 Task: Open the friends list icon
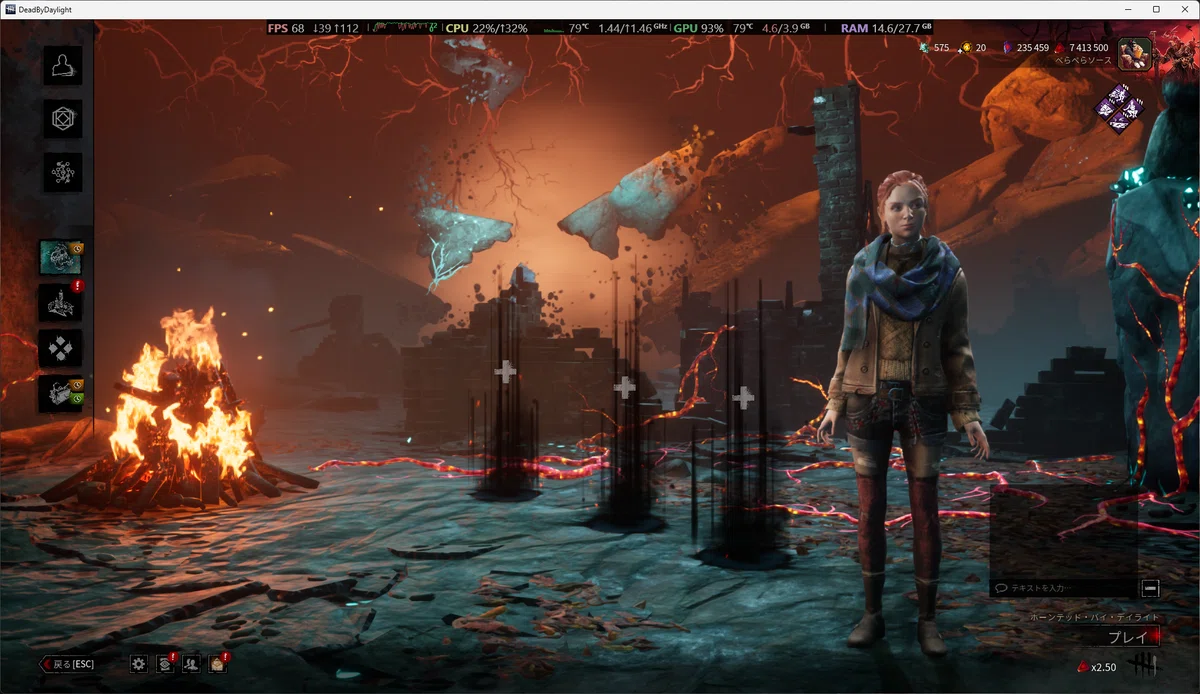coord(191,663)
